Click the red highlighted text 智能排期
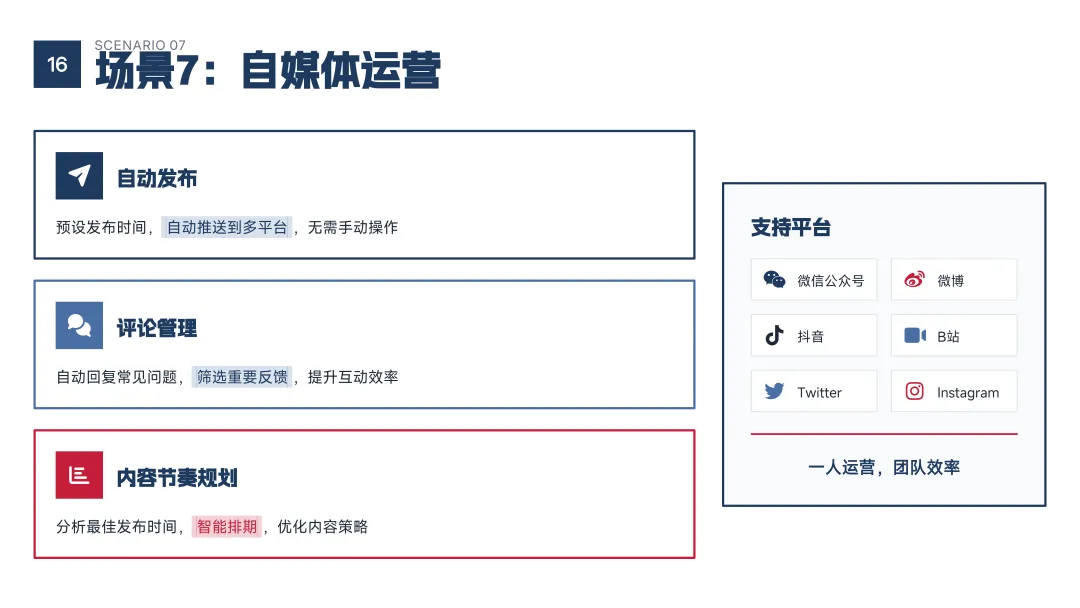The height and width of the screenshot is (608, 1080). coord(227,527)
